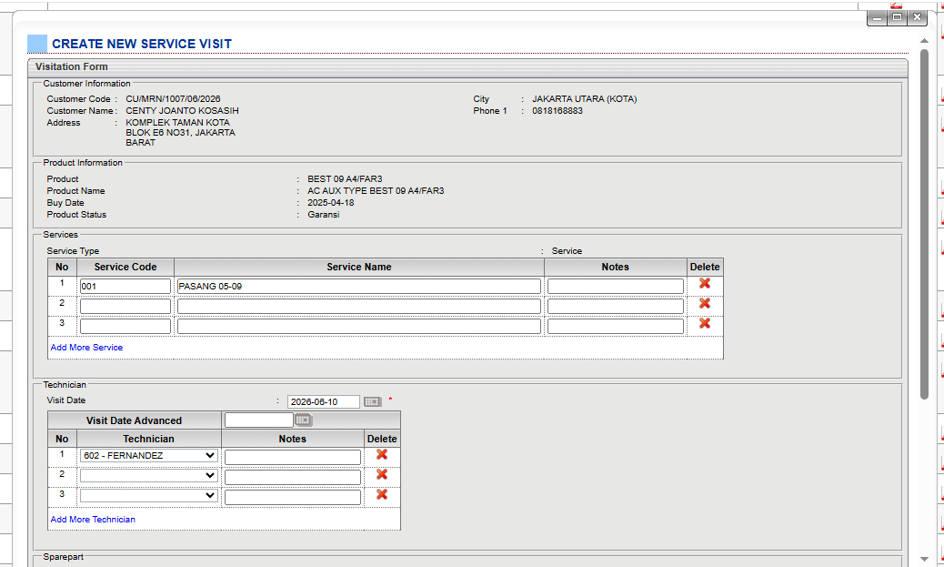Click scroll down arrow of form
The width and height of the screenshot is (944, 567).
pyautogui.click(x=924, y=559)
